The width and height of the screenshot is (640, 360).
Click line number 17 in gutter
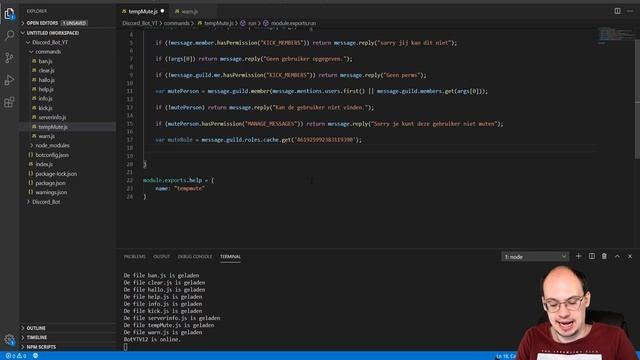pos(130,140)
